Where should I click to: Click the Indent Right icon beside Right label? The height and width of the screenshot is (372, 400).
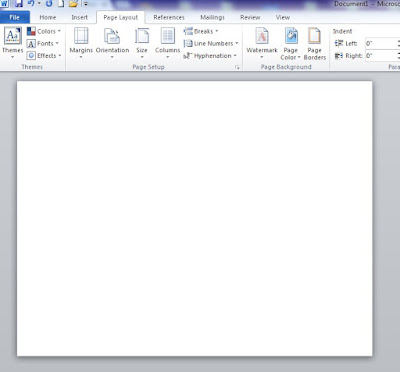pyautogui.click(x=339, y=56)
